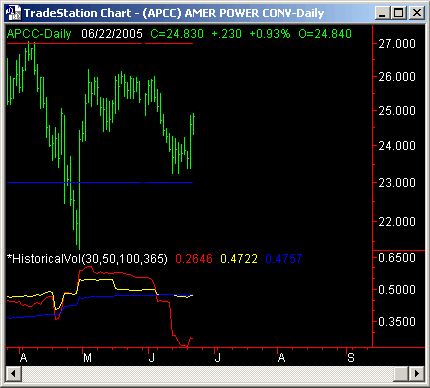Screen dimensions: 430x388
Task: Click the percent change +0.93%
Action: coord(270,34)
